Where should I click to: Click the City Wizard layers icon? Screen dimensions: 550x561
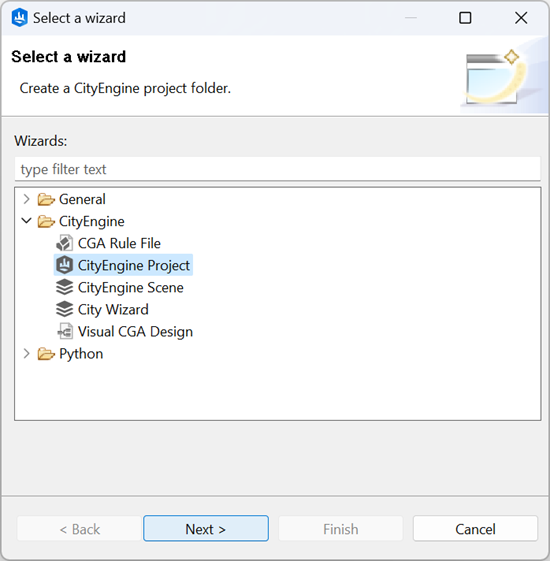pos(64,309)
